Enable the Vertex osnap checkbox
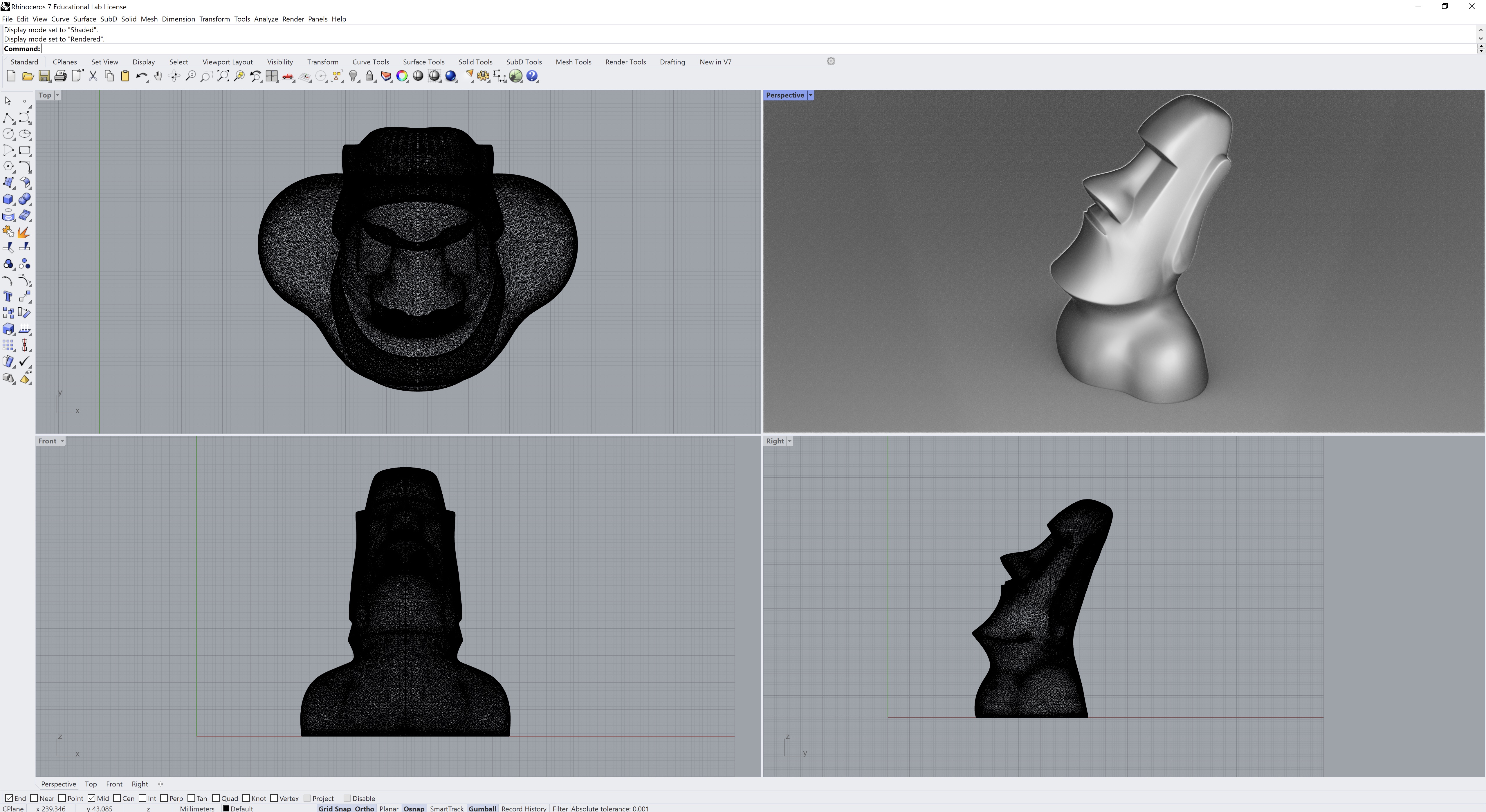The image size is (1486, 812). point(274,798)
